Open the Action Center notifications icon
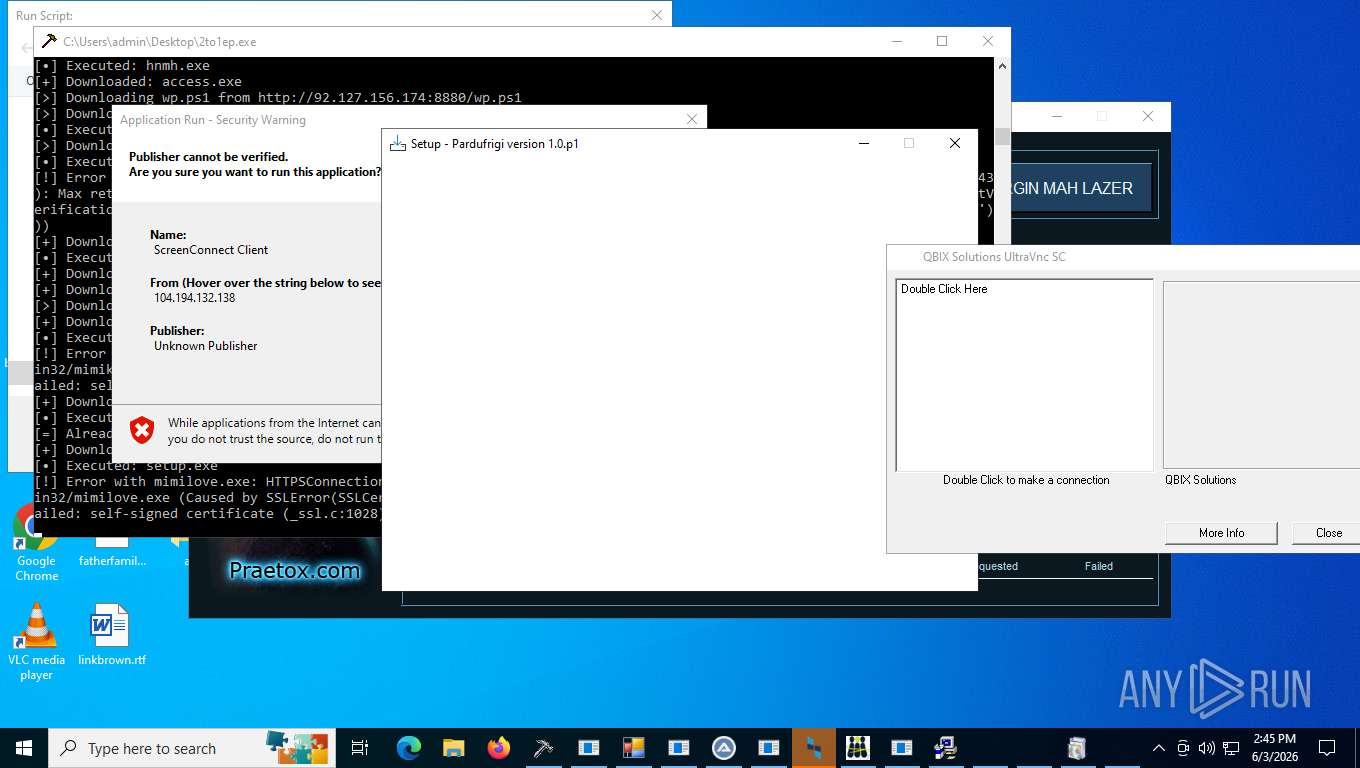Image resolution: width=1360 pixels, height=768 pixels. [1327, 747]
